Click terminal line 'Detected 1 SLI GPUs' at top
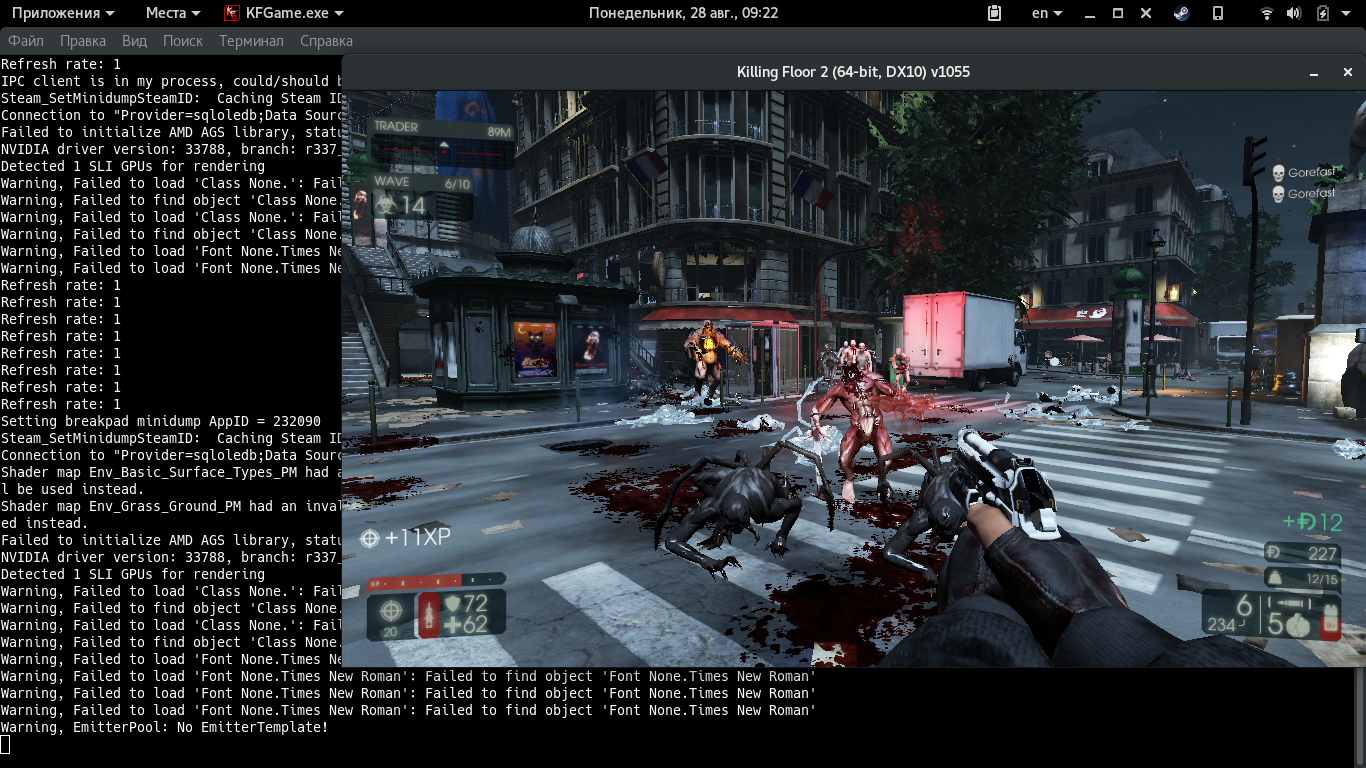Image resolution: width=1366 pixels, height=768 pixels. pos(133,166)
